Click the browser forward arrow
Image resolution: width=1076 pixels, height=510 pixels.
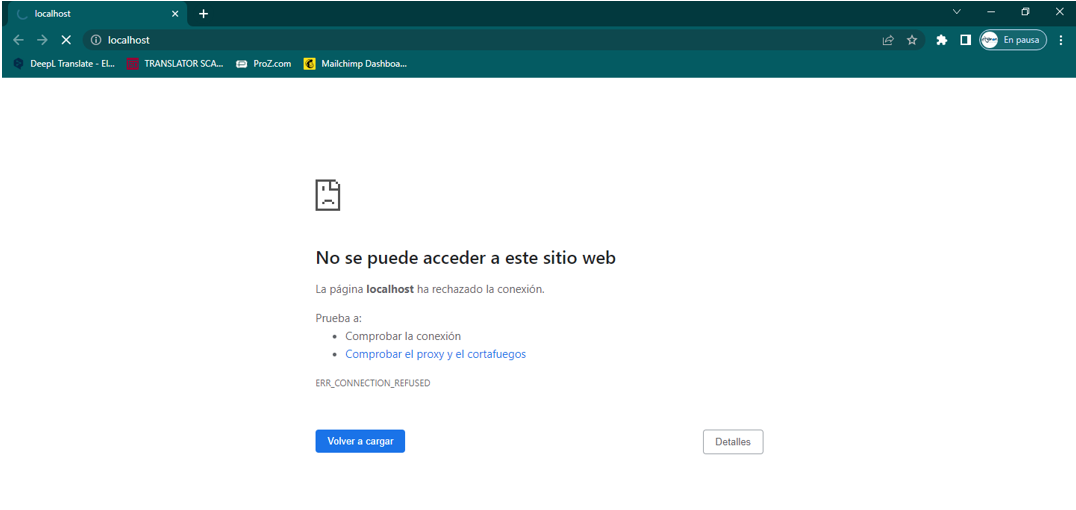coord(42,40)
